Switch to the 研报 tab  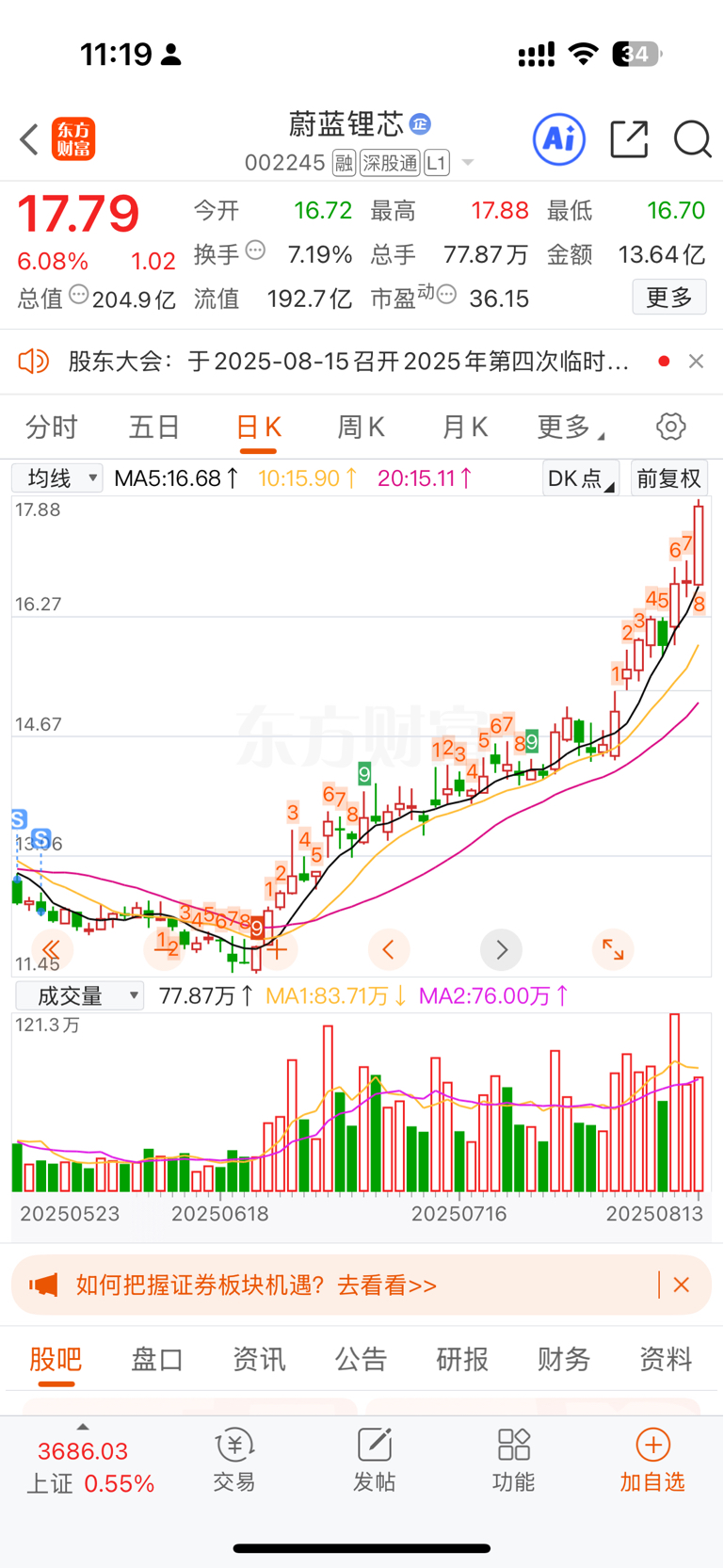coord(462,1359)
